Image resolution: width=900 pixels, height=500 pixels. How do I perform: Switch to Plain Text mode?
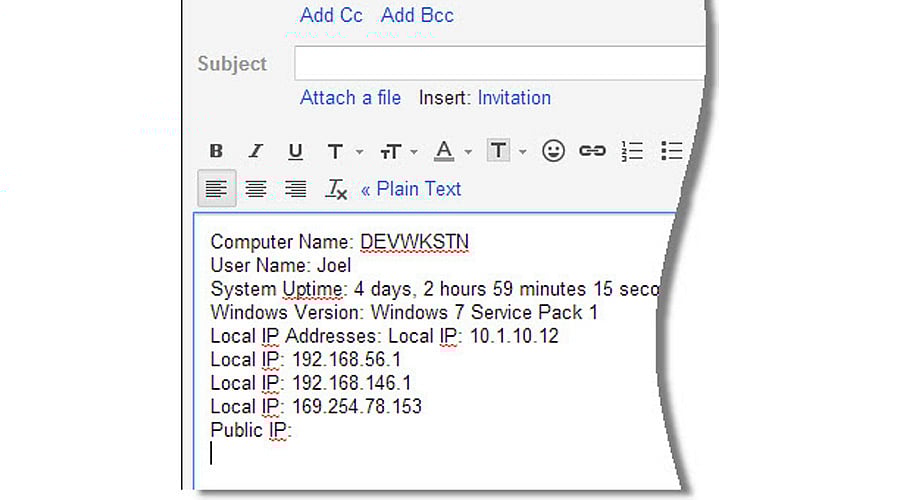tap(411, 189)
